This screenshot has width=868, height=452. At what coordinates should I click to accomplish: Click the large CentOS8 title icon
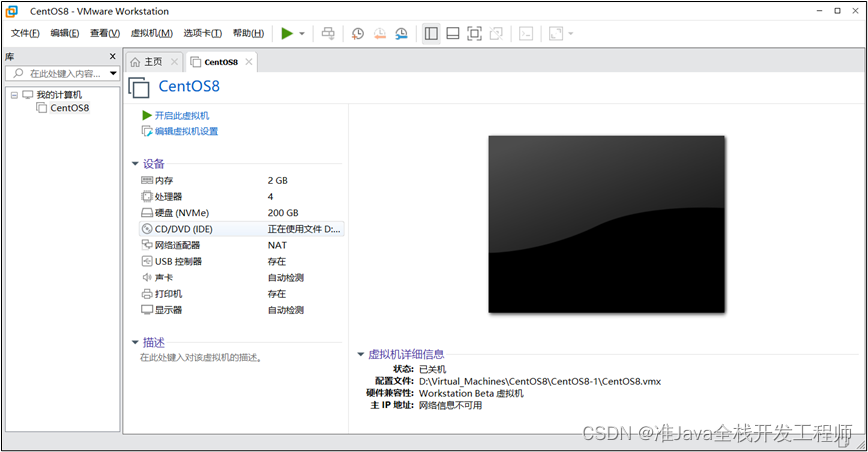click(138, 87)
